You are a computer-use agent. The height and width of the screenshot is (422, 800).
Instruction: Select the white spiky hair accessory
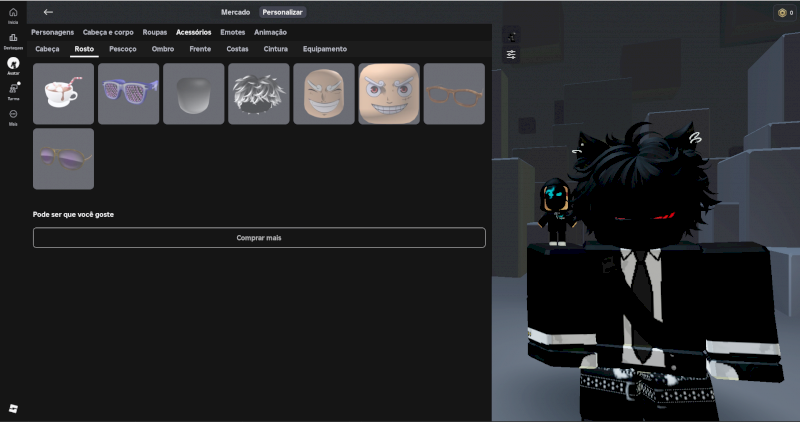point(258,94)
